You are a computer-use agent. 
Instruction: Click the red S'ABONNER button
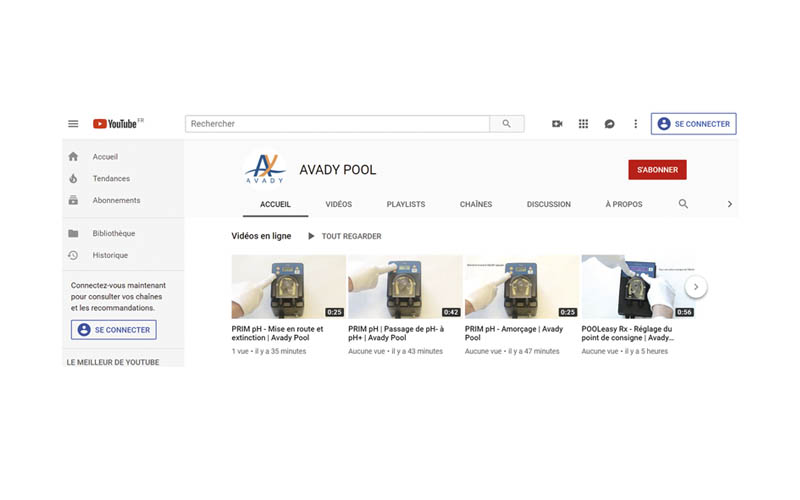pos(657,170)
